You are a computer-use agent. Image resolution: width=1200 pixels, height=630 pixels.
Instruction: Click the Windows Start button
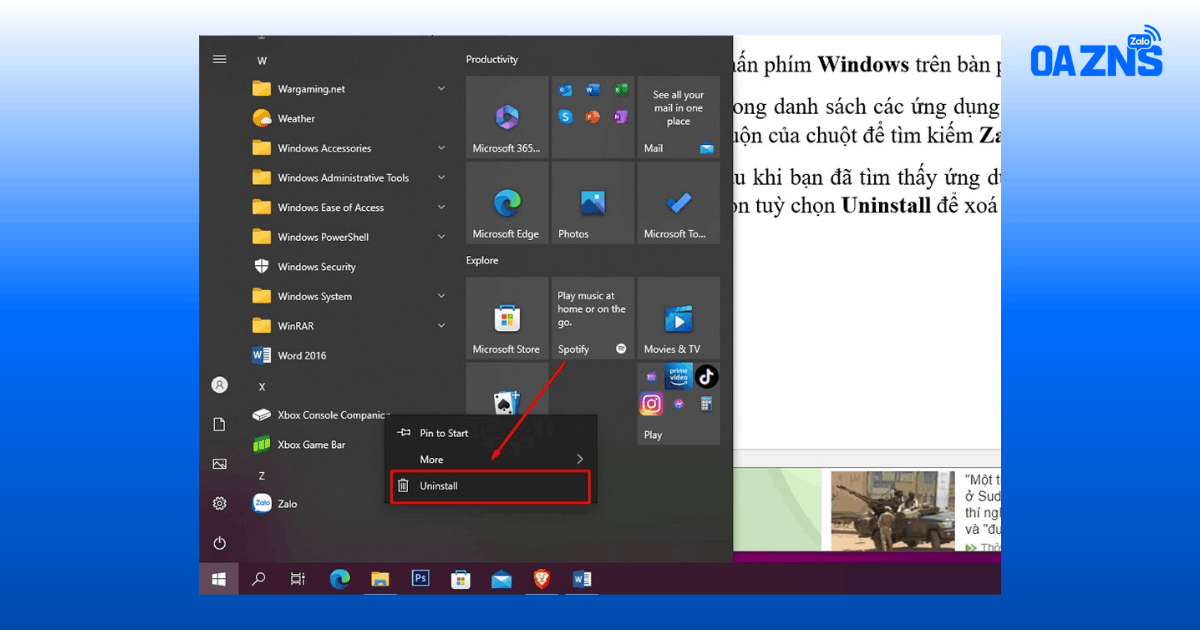219,578
